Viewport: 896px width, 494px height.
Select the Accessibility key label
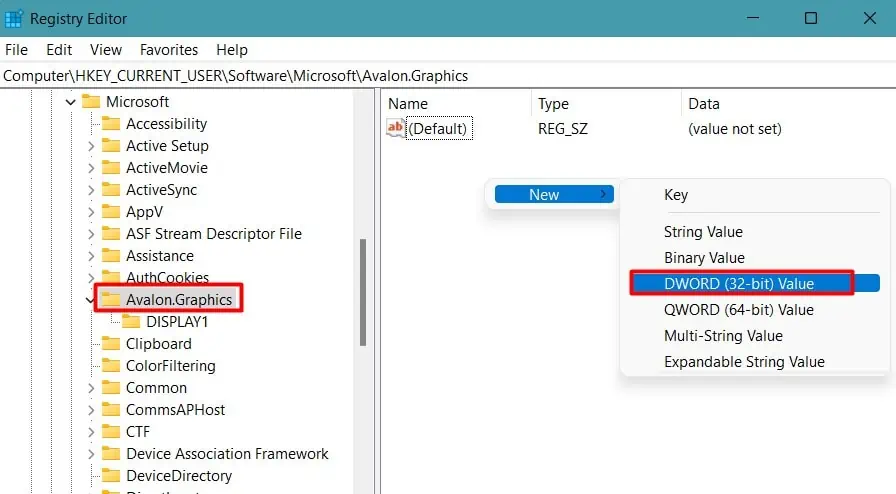click(x=166, y=124)
